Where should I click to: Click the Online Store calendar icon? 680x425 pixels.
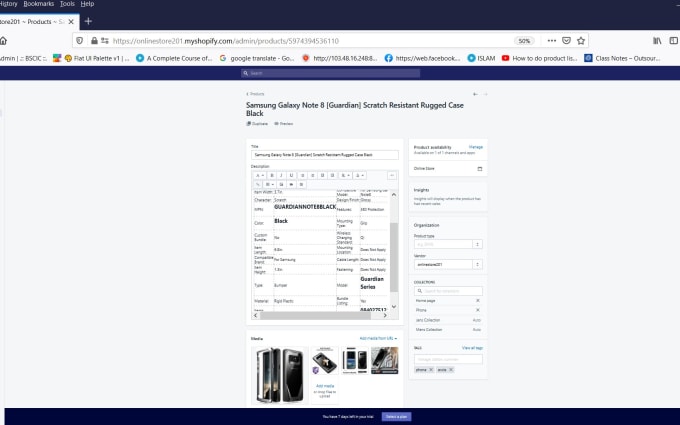point(479,168)
